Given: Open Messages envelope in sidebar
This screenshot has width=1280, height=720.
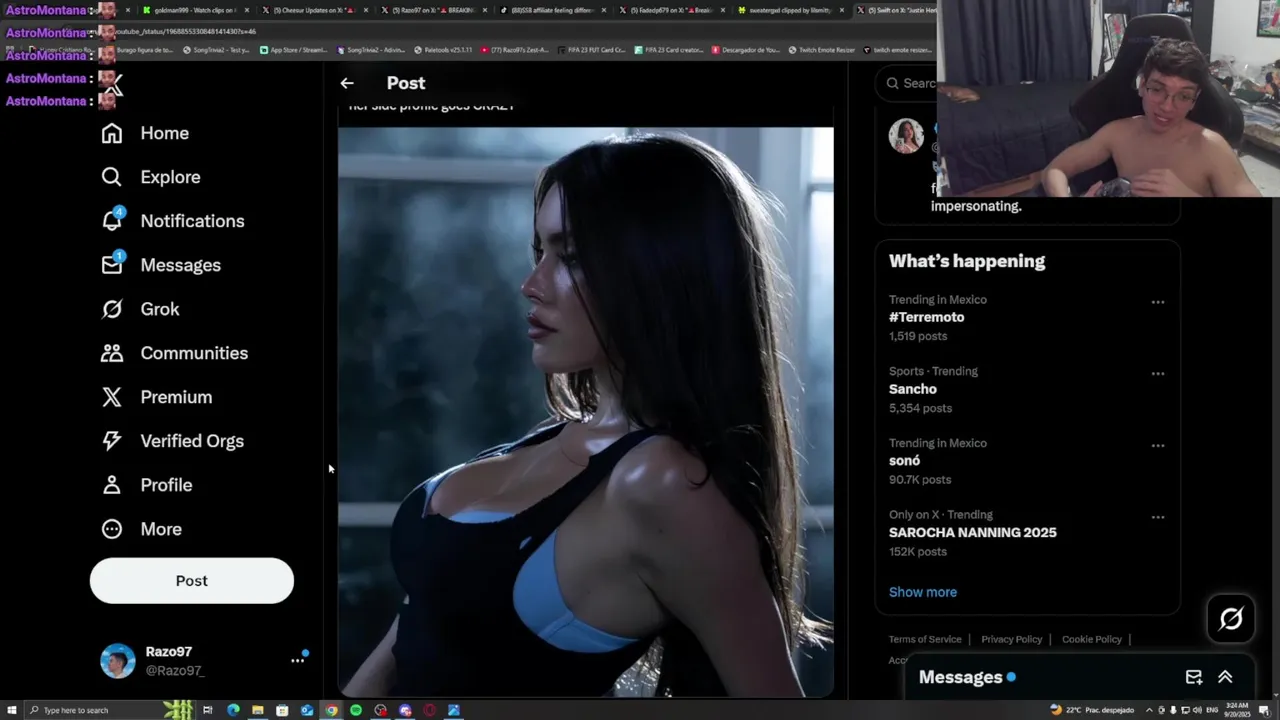Looking at the screenshot, I should [161, 265].
